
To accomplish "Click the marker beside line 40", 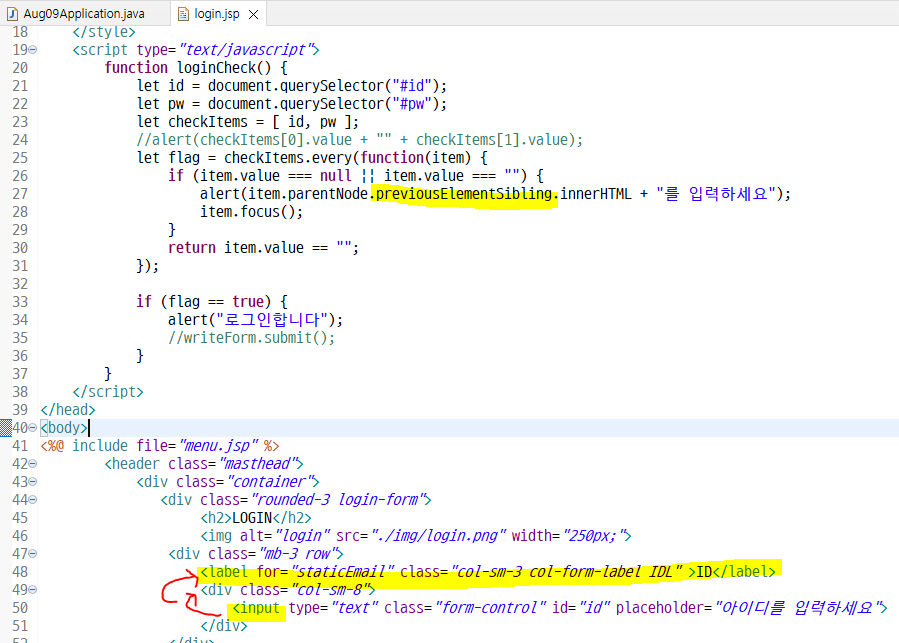I will (x=5, y=428).
